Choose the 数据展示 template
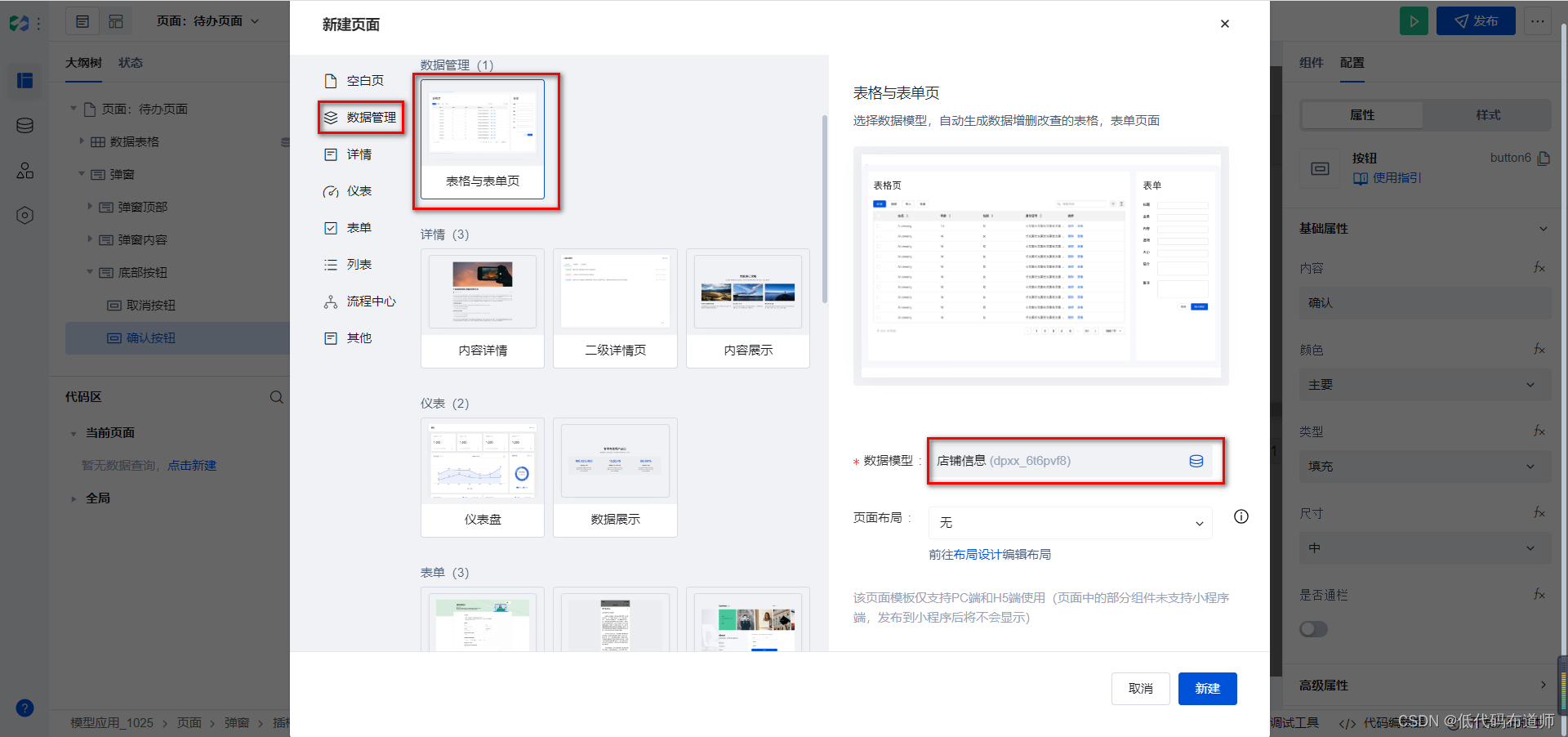The width and height of the screenshot is (1568, 737). pyautogui.click(x=615, y=477)
